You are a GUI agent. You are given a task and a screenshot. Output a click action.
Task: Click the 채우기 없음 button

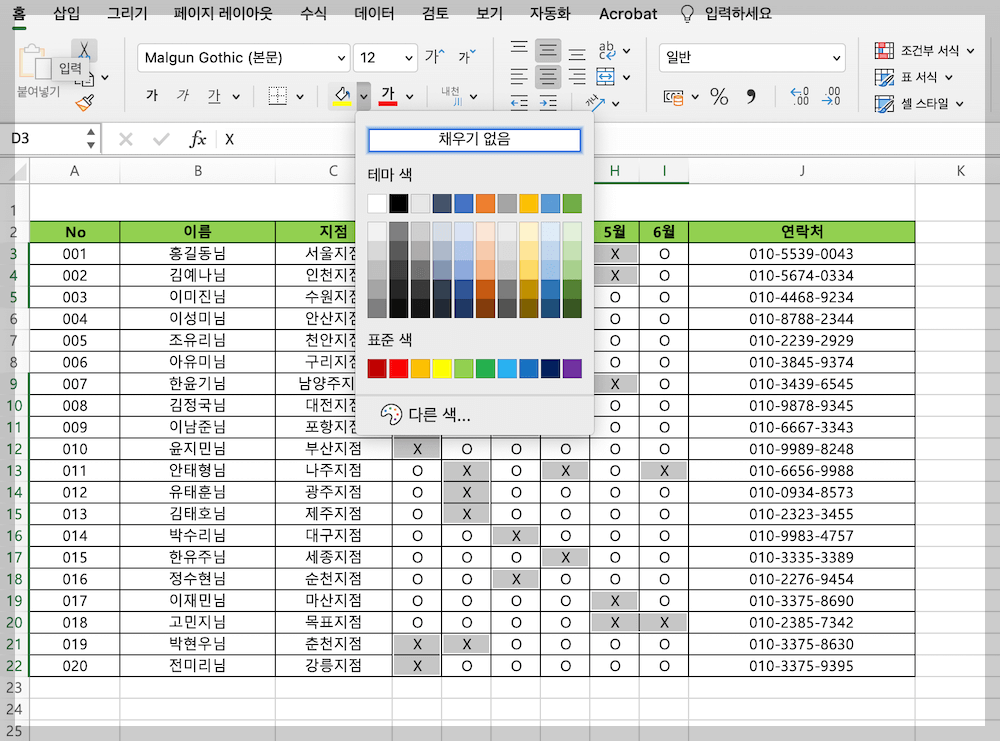click(x=474, y=140)
